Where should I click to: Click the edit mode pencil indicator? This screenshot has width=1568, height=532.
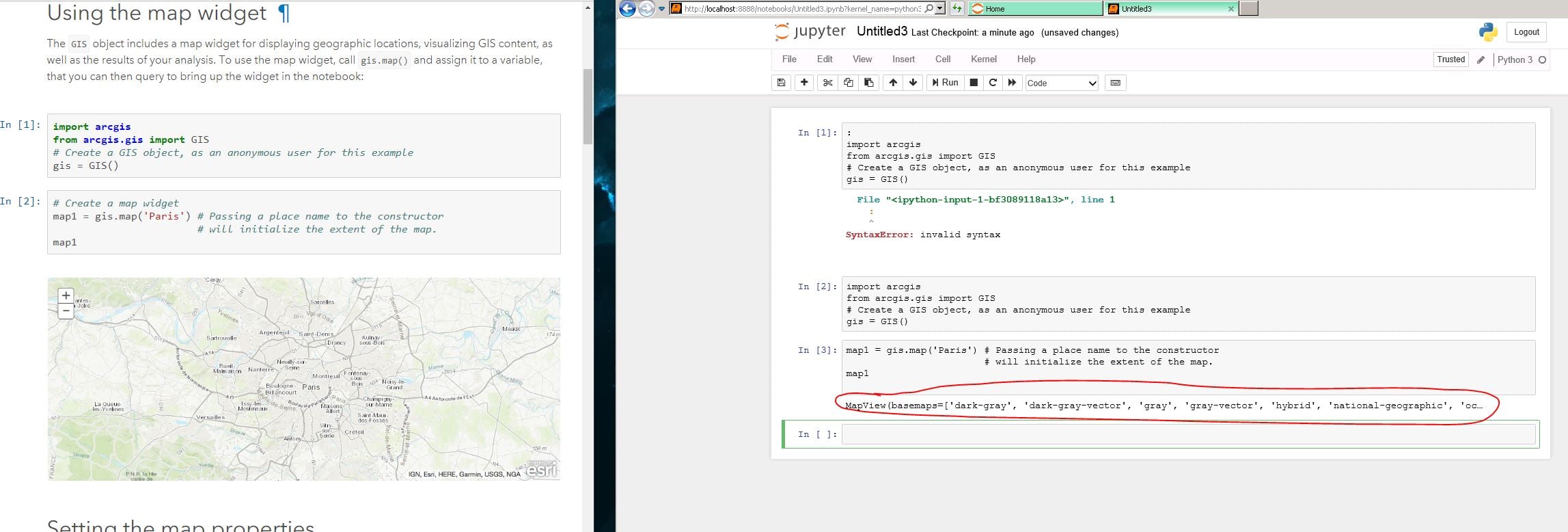click(x=1481, y=60)
